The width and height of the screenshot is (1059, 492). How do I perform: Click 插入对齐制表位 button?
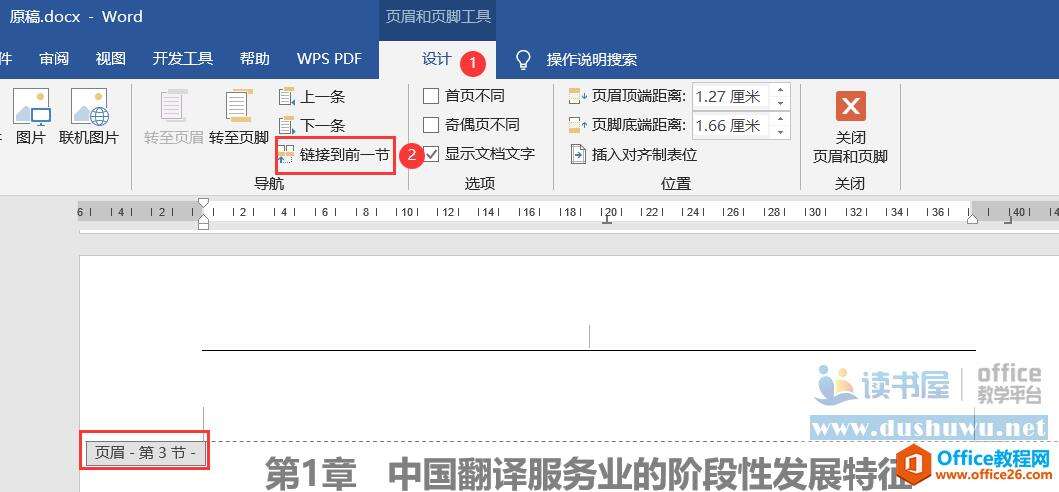pos(634,155)
